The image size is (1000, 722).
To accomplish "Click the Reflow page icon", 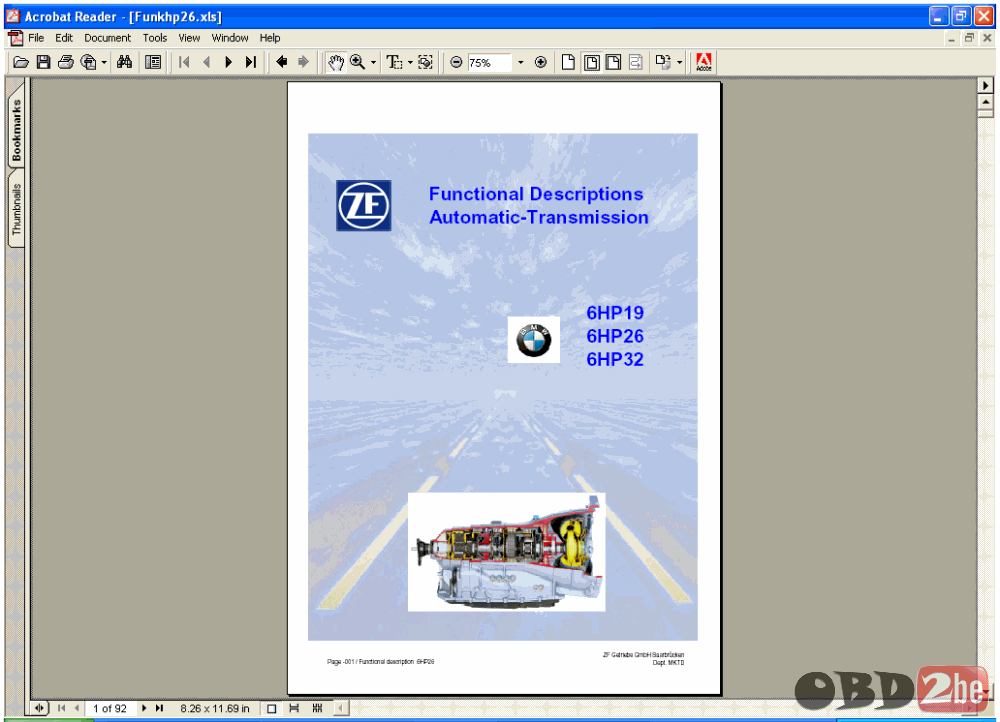I will [x=636, y=62].
